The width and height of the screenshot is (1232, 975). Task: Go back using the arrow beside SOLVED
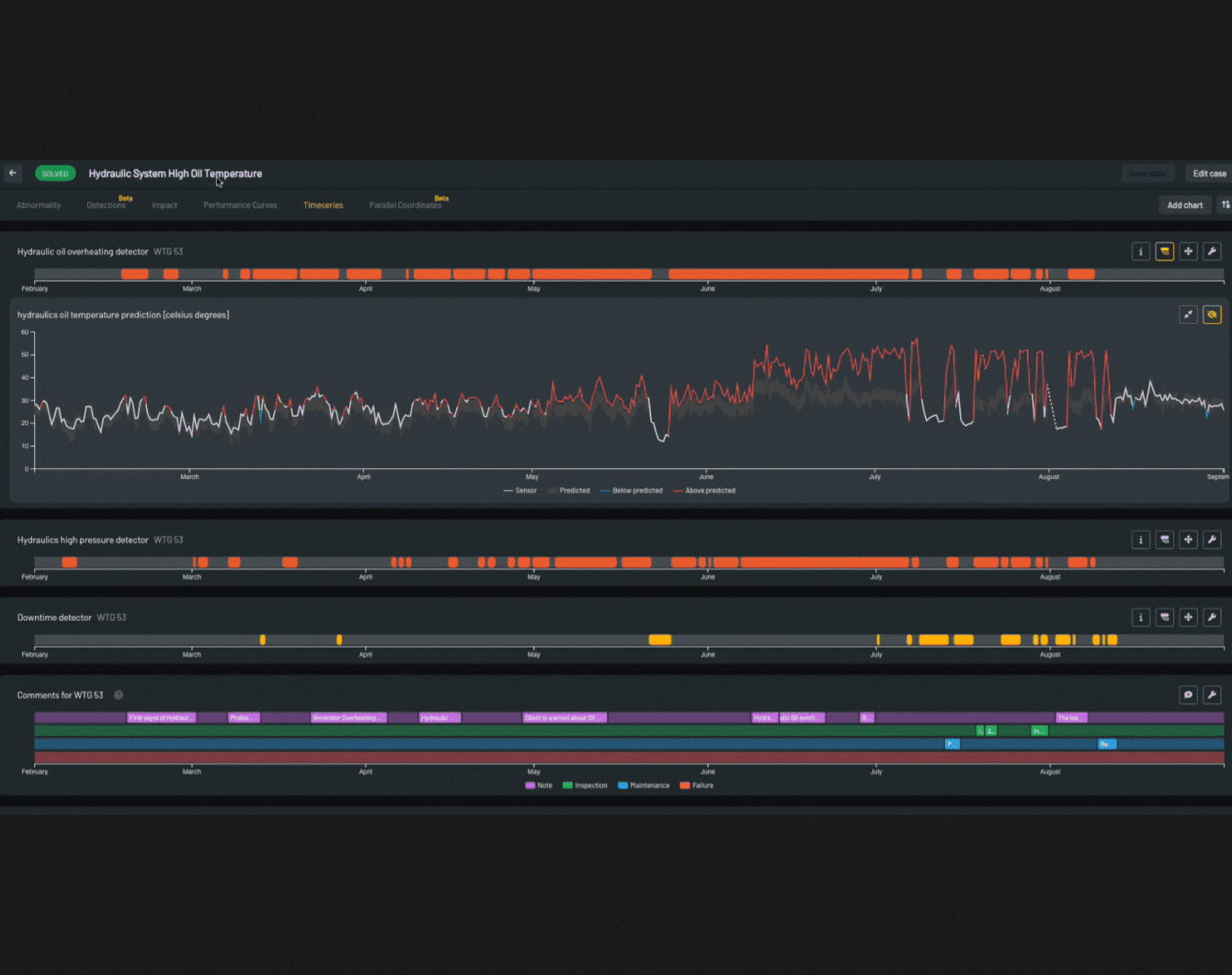pos(13,173)
